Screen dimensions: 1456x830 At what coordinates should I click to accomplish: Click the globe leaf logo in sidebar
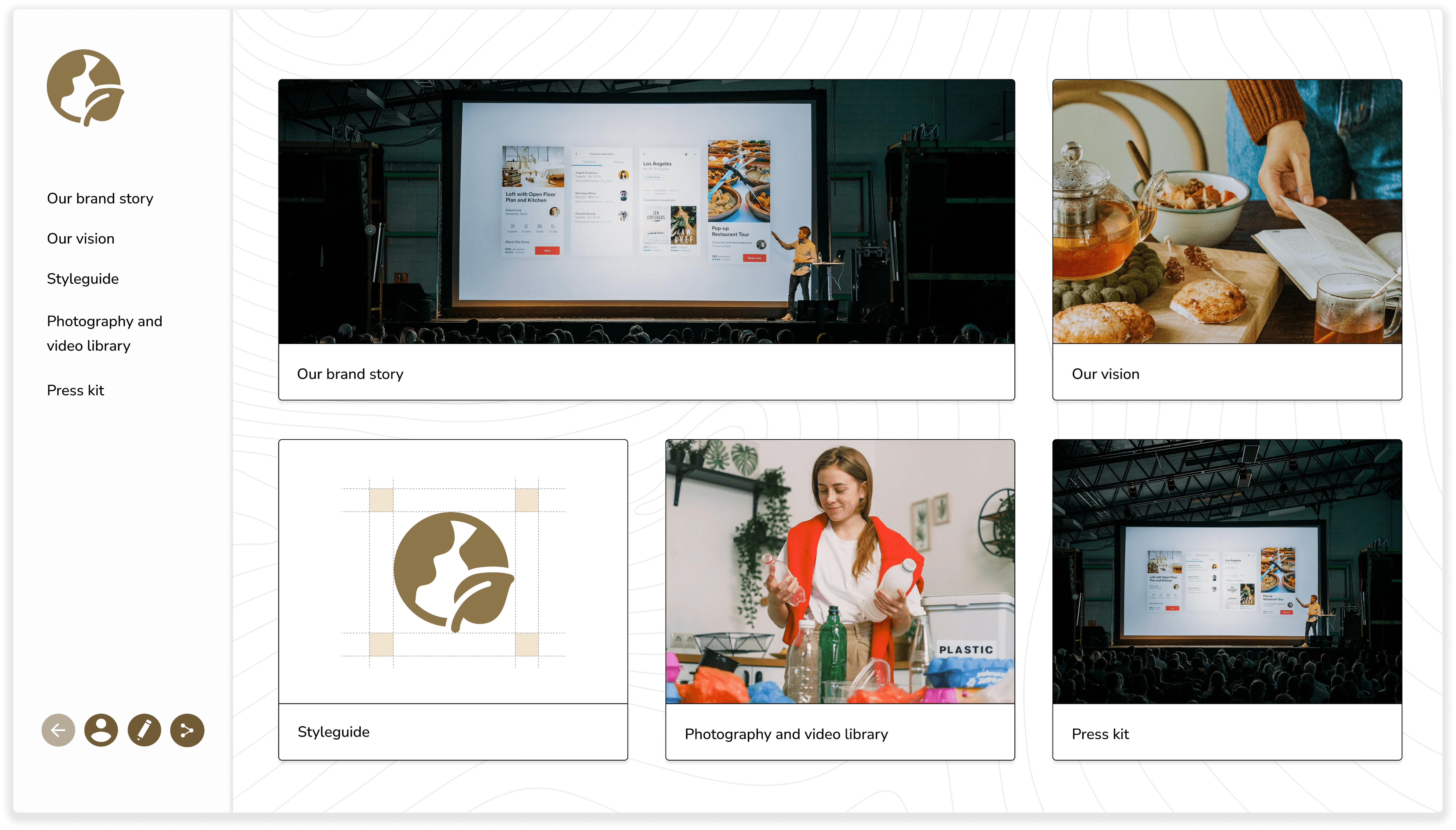coord(85,87)
